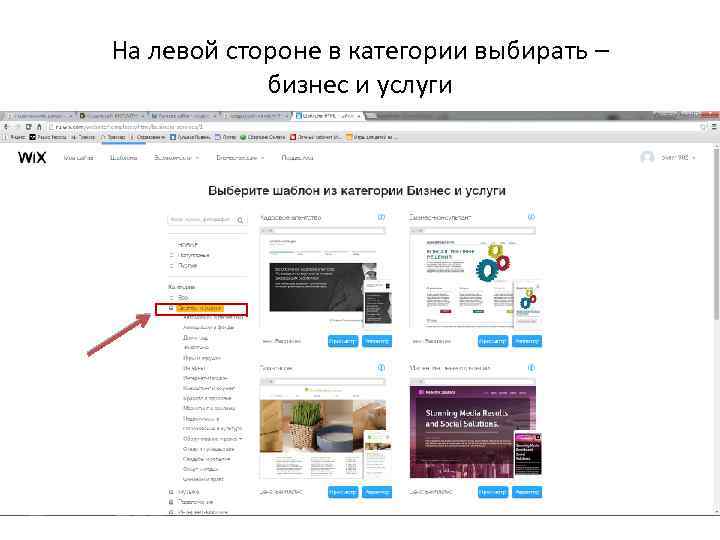Click the user avatar icon
Screen dimensions: 720x540
click(x=647, y=158)
